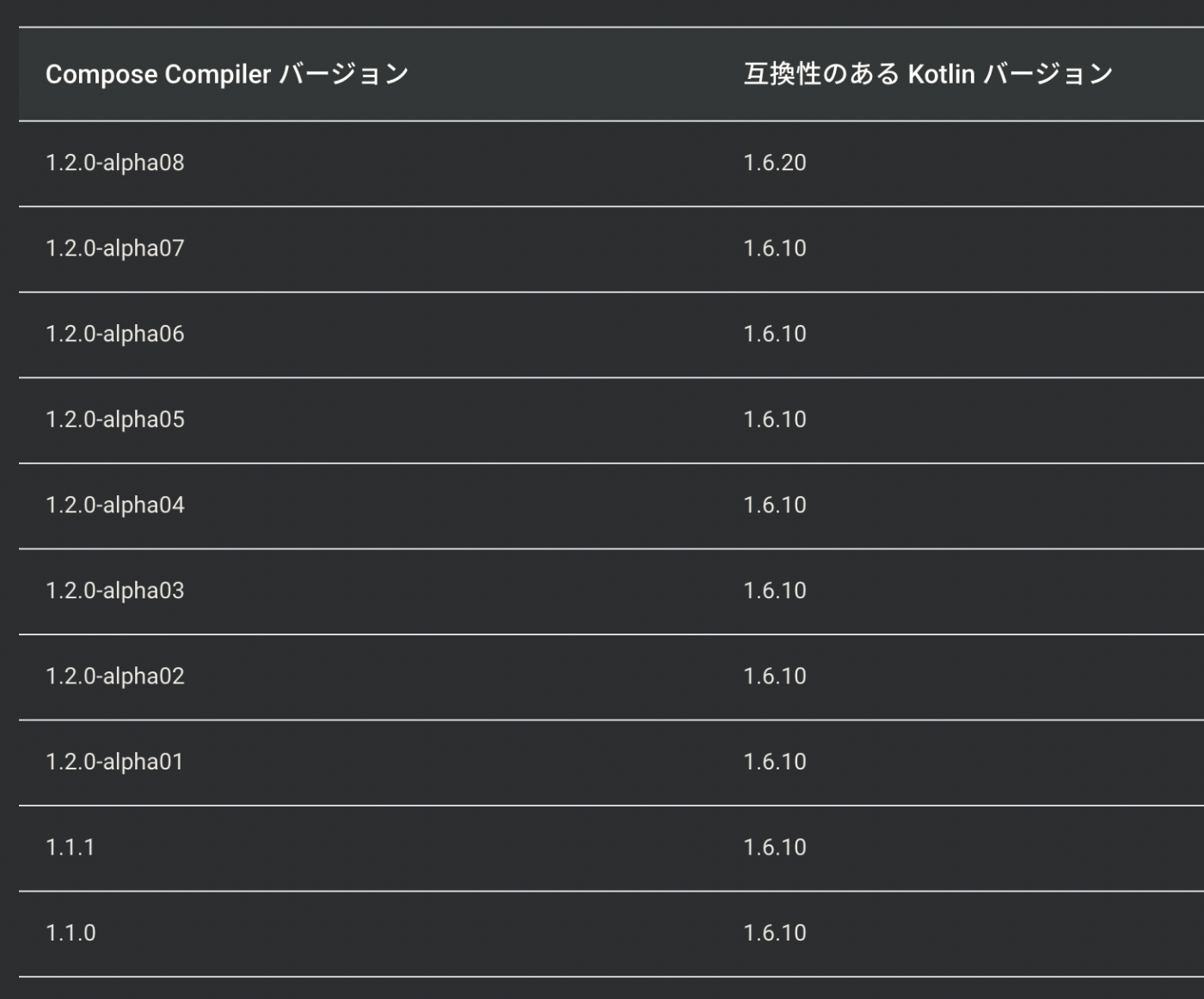Click Kotlin 1.6.10 beside 1.2.0-alpha04
The height and width of the screenshot is (999, 1204).
point(775,505)
